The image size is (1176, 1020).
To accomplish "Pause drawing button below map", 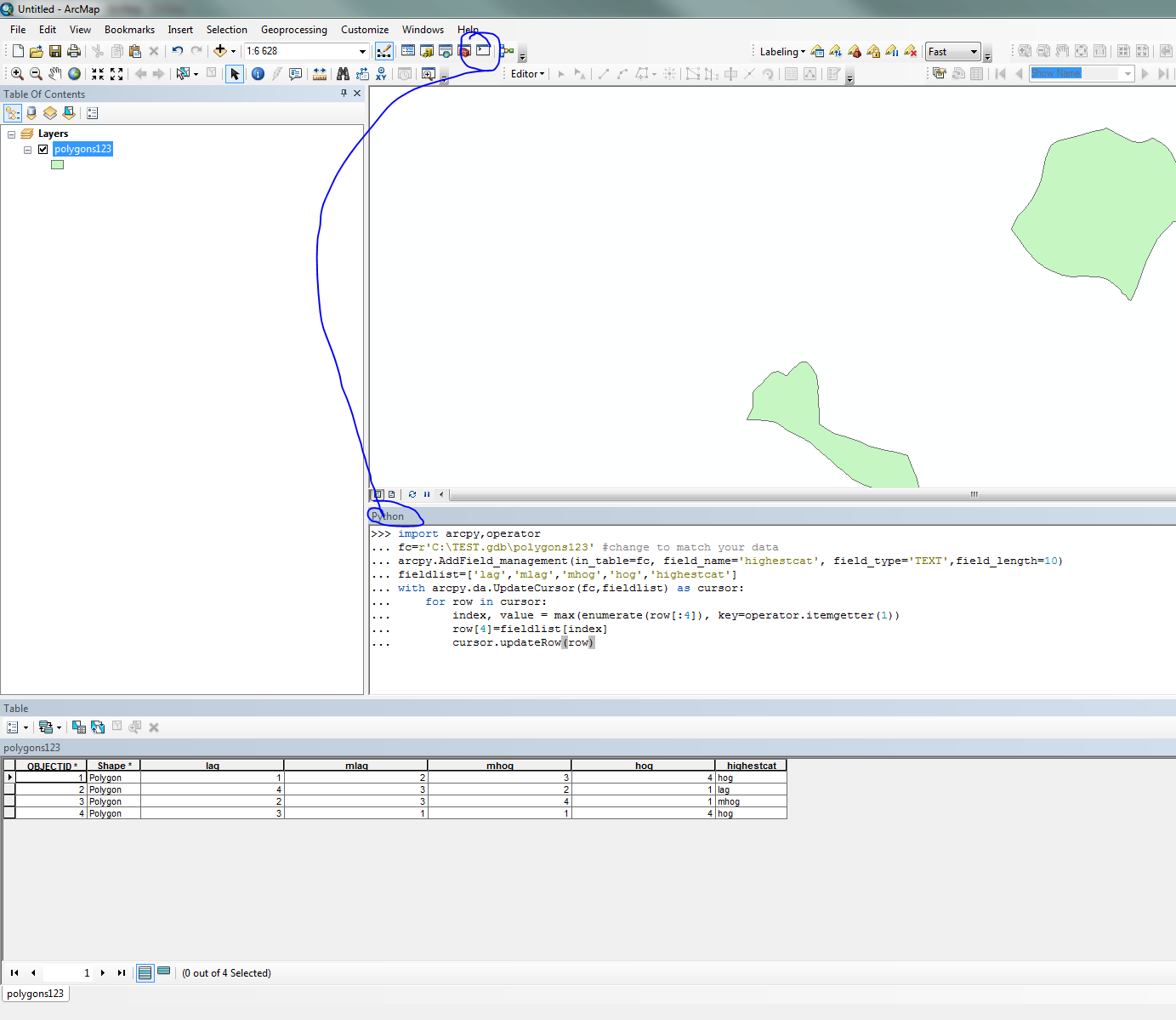I will [x=427, y=494].
